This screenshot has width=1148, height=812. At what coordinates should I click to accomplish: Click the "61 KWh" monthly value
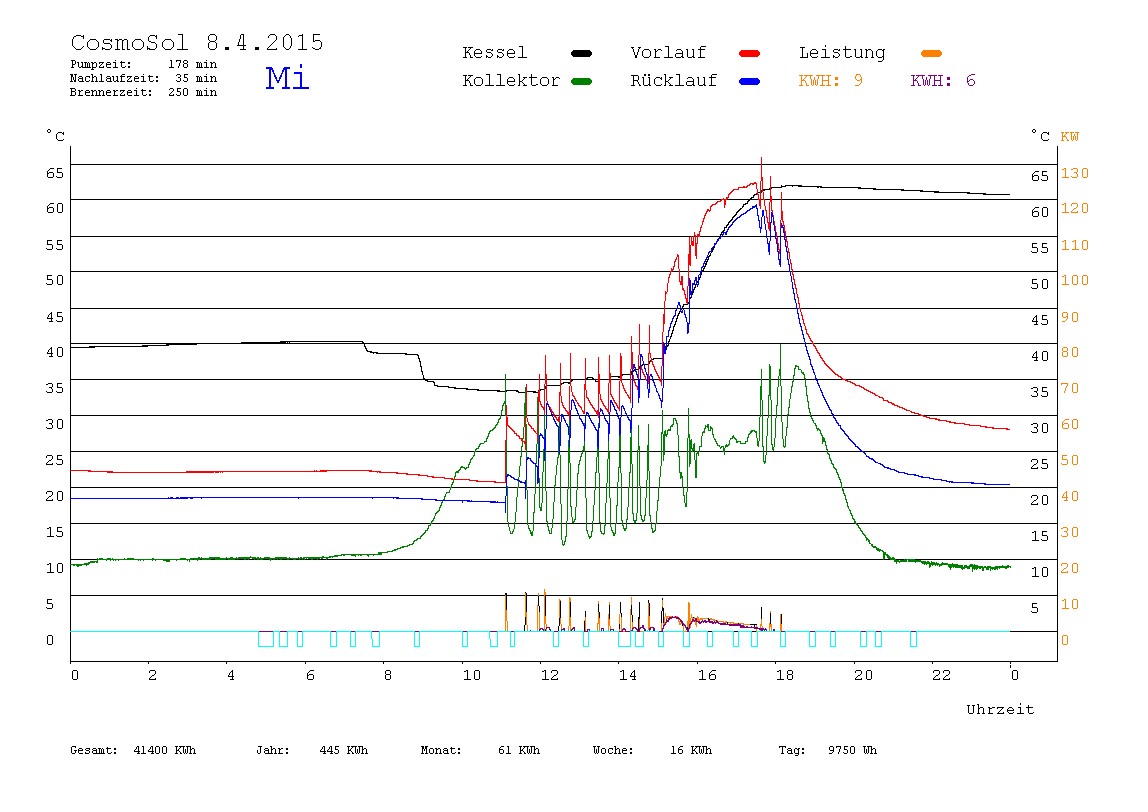pyautogui.click(x=519, y=750)
